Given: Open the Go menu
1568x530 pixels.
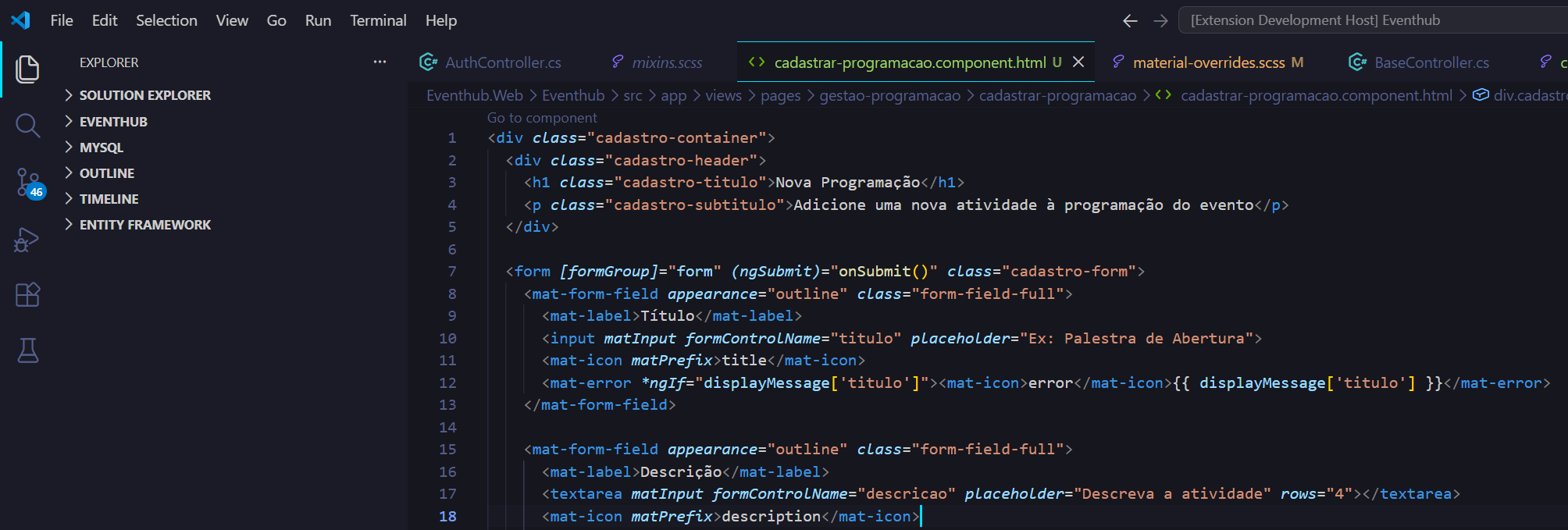Looking at the screenshot, I should 276,21.
